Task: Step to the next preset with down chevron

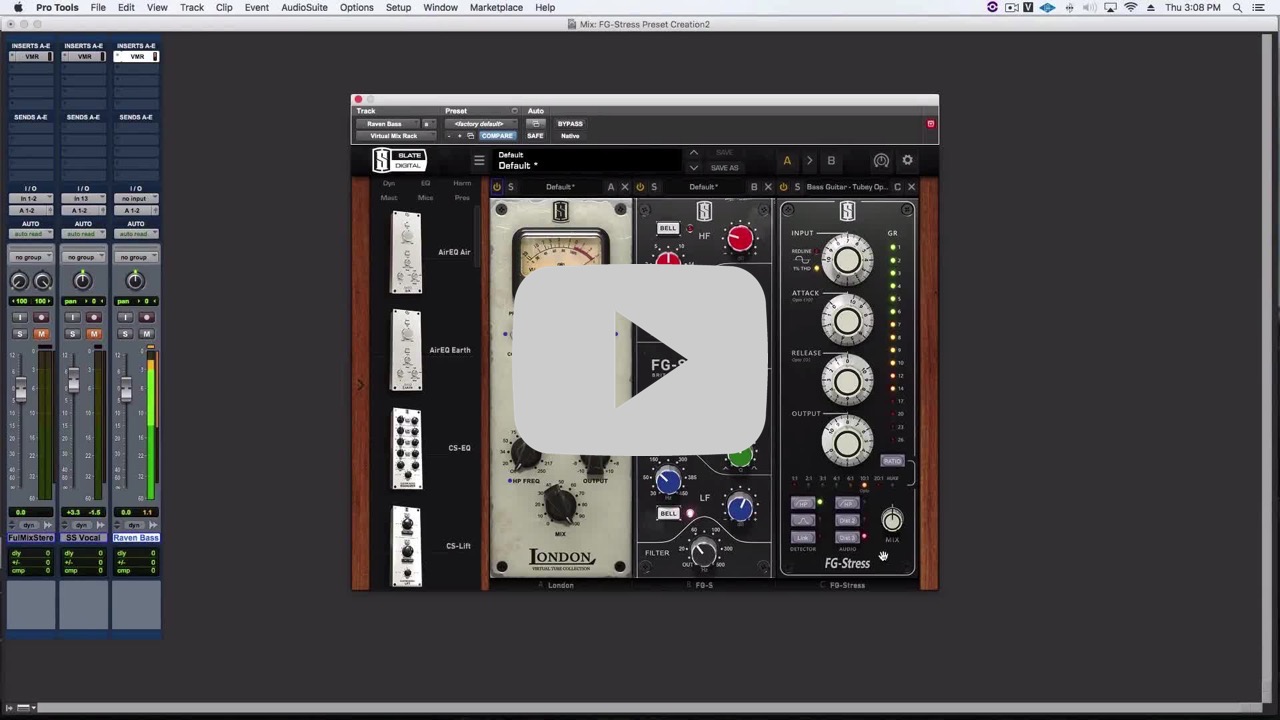Action: [x=693, y=167]
